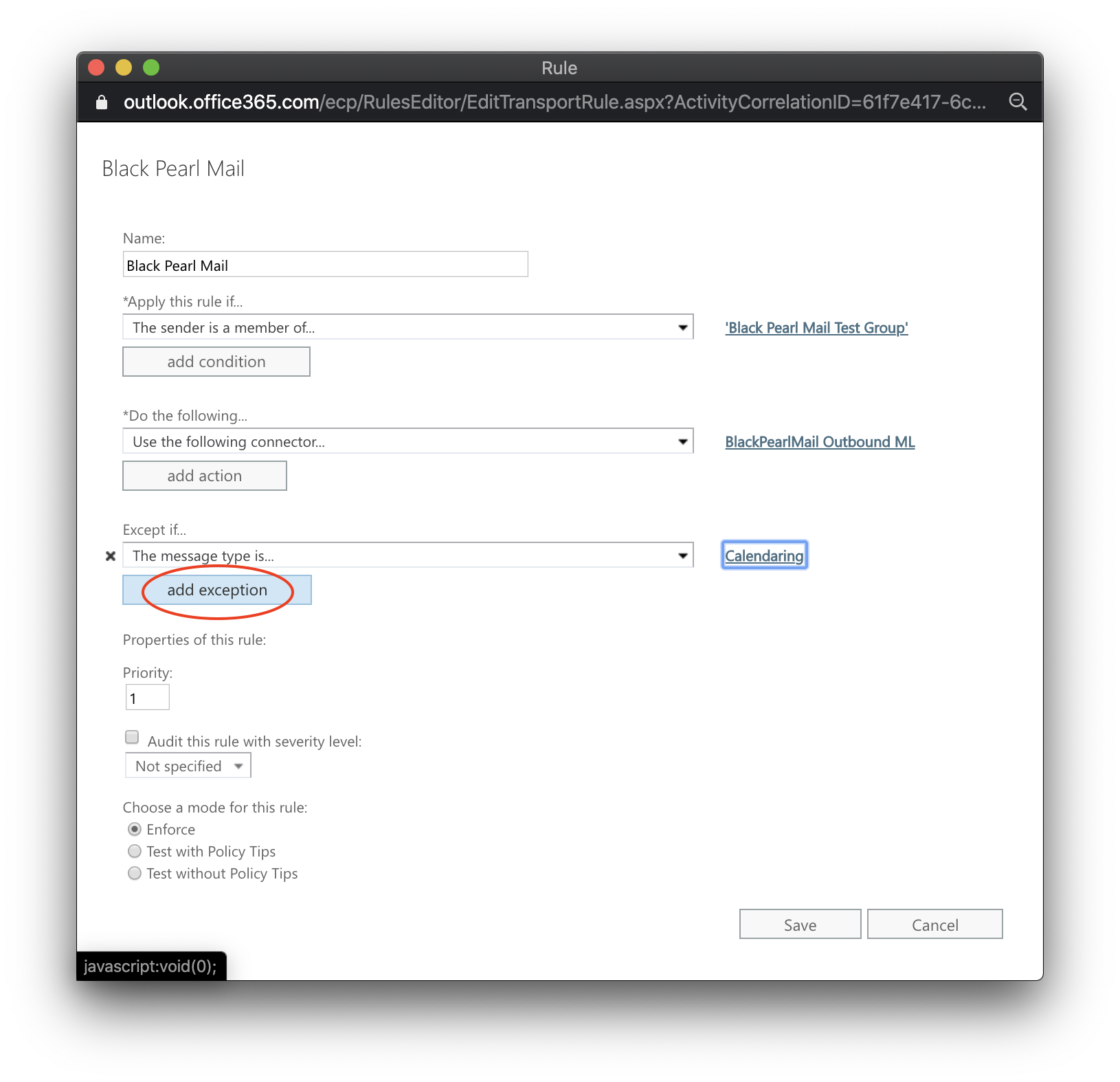Select Test without Policy Tips mode

pos(135,874)
